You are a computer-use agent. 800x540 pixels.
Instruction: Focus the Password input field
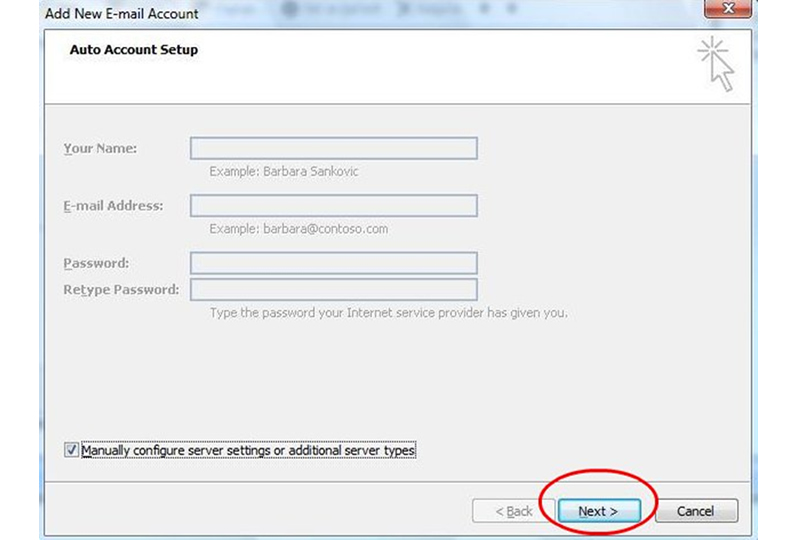coord(333,263)
